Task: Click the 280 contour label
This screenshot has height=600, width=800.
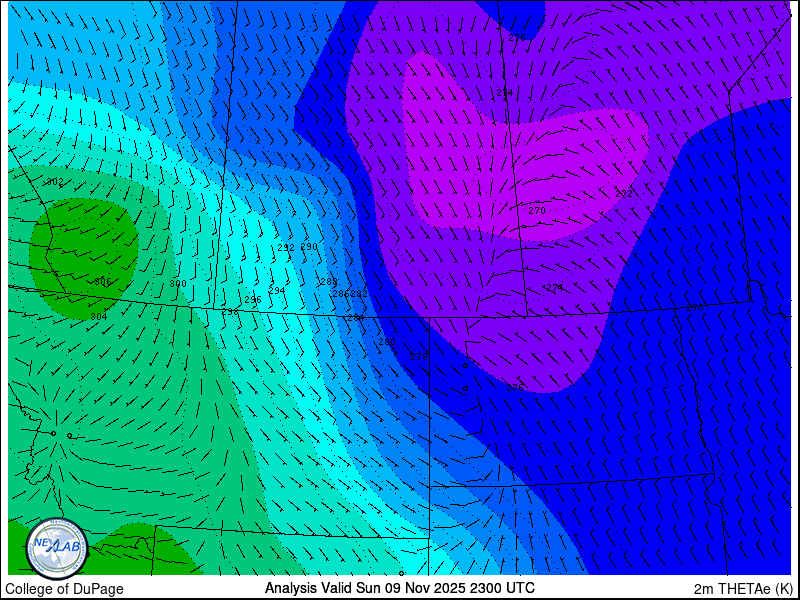Action: coord(387,342)
